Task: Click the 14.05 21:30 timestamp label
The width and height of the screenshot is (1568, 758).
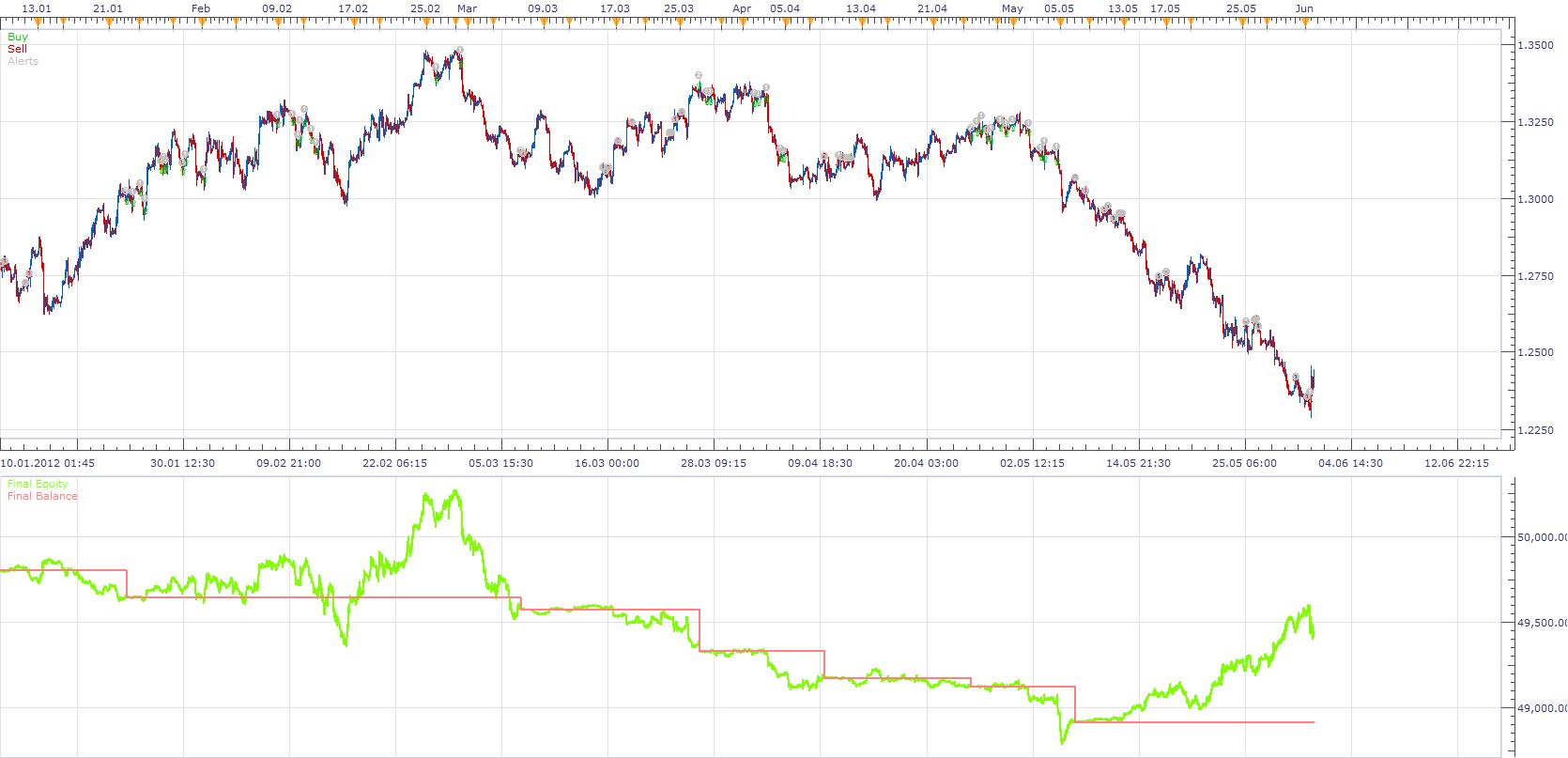Action: 1138,463
